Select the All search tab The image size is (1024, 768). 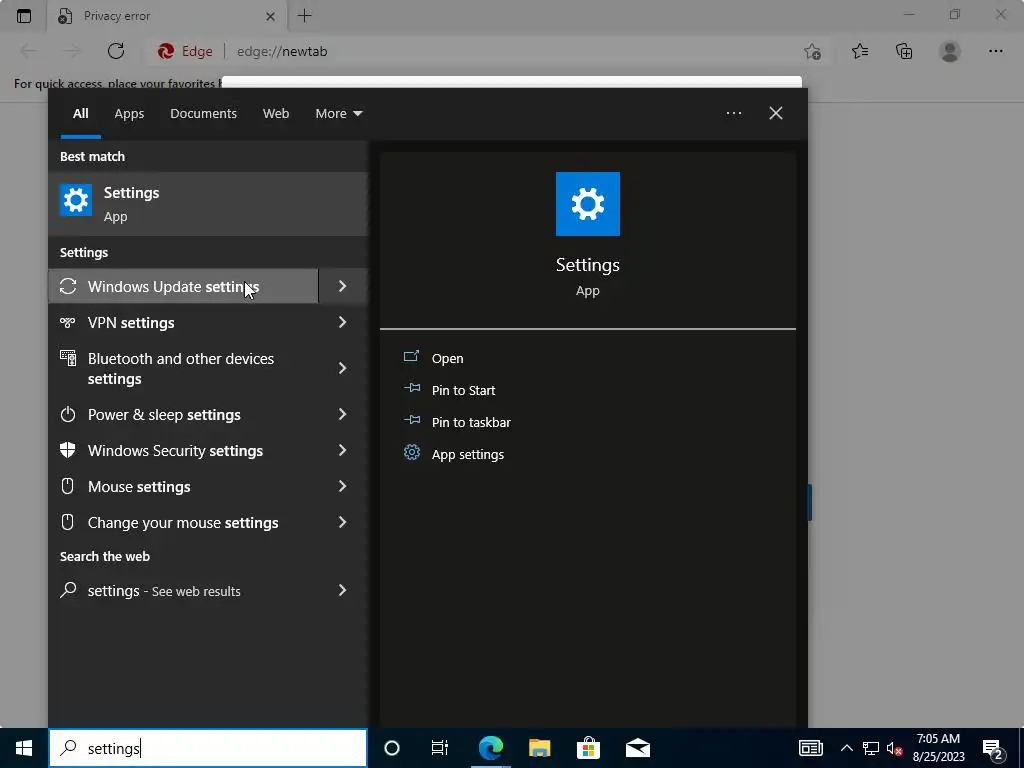80,114
